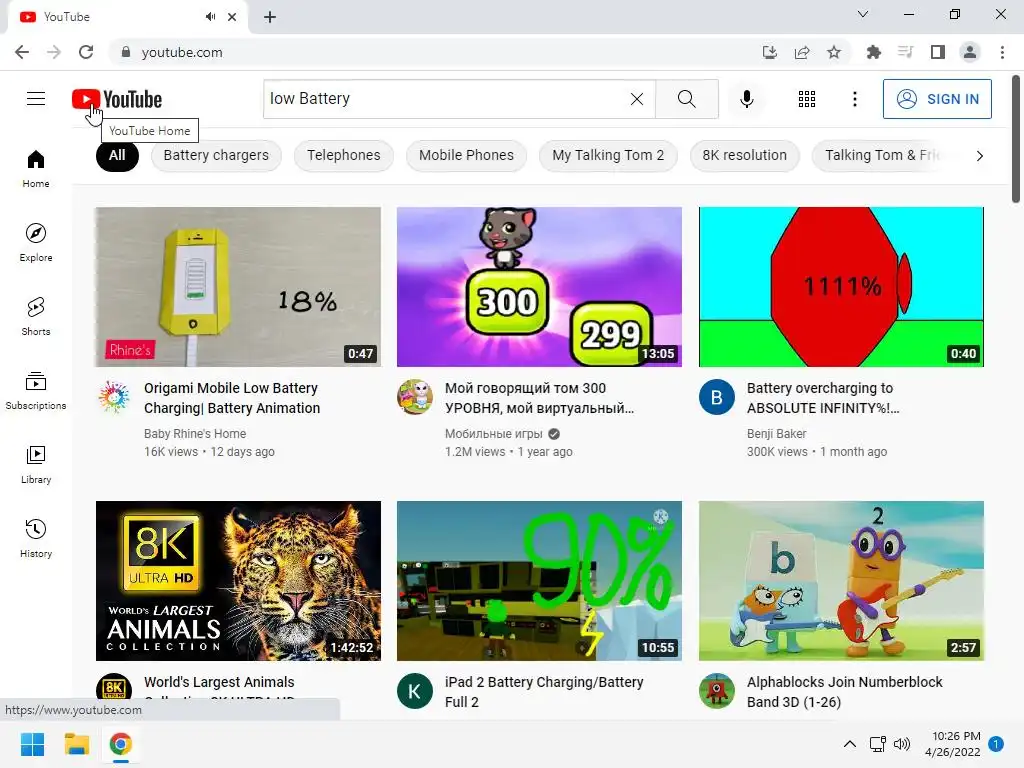Click the YouTube logo
1024x768 pixels.
click(117, 99)
